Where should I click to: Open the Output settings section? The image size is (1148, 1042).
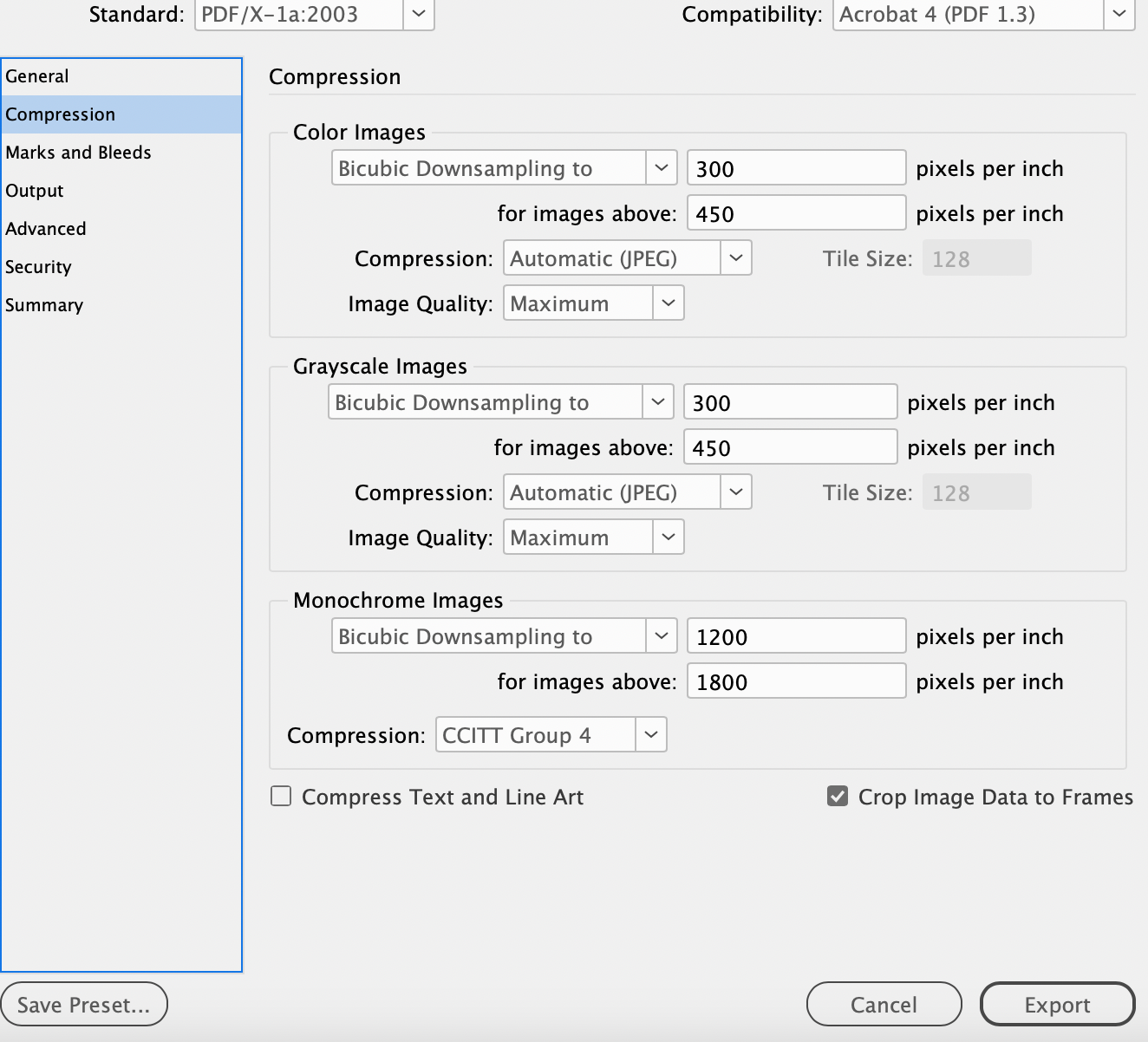click(x=35, y=191)
